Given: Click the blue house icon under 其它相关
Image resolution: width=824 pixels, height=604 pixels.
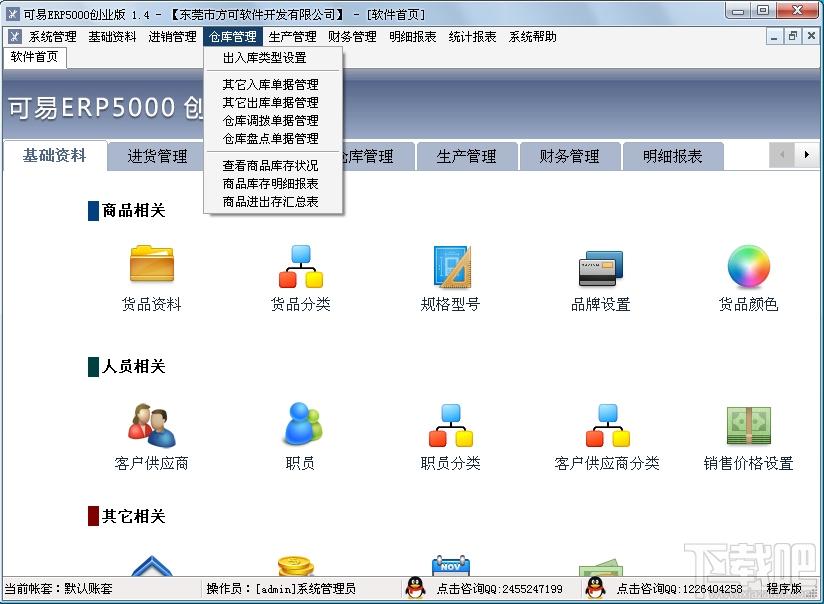Looking at the screenshot, I should [x=151, y=566].
